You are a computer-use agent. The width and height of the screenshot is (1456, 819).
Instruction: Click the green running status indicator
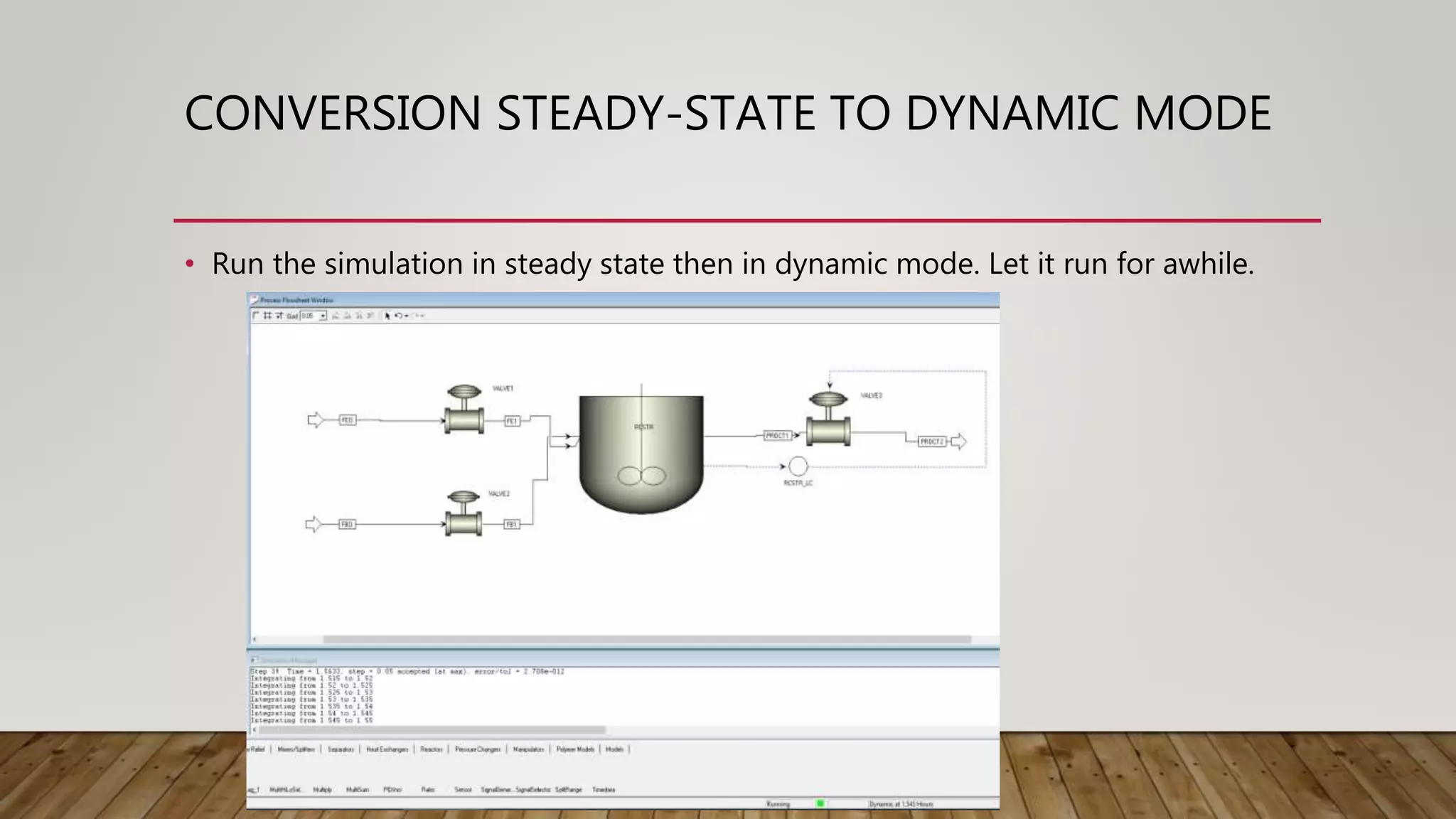[820, 803]
